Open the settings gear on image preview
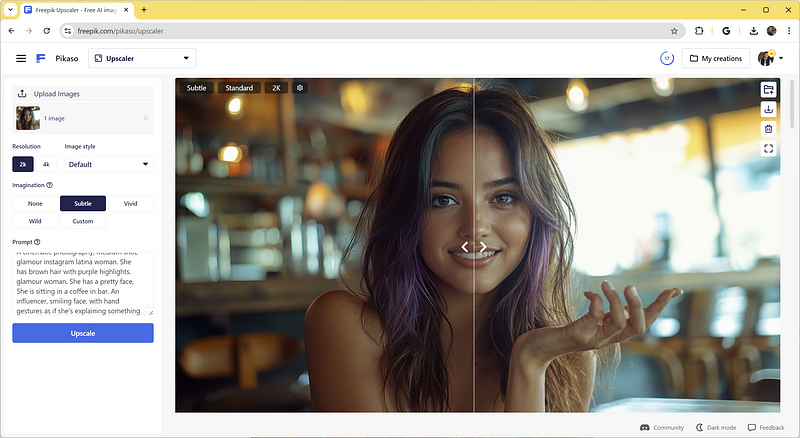 [x=300, y=88]
